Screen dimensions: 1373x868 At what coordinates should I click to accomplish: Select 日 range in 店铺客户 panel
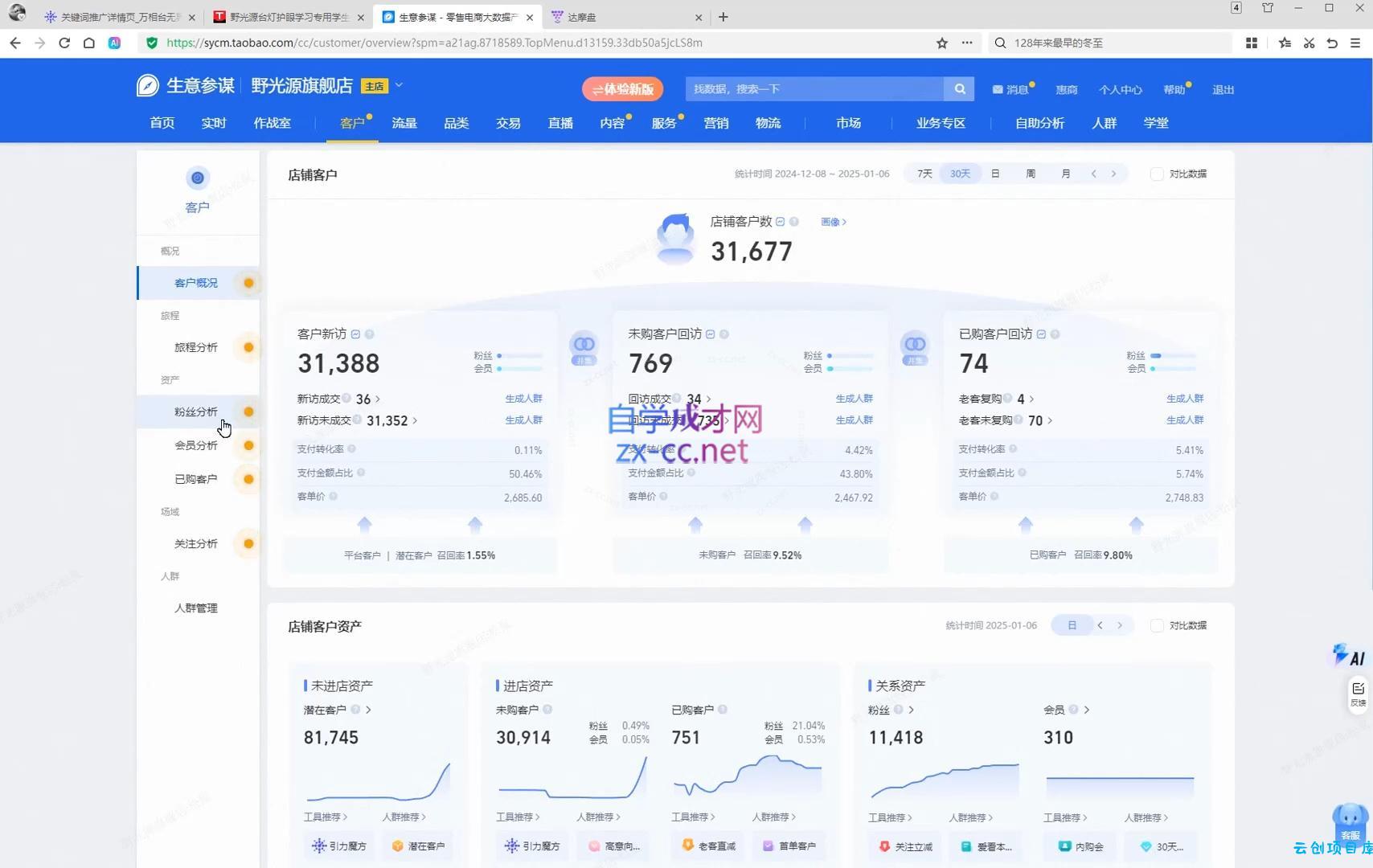995,174
